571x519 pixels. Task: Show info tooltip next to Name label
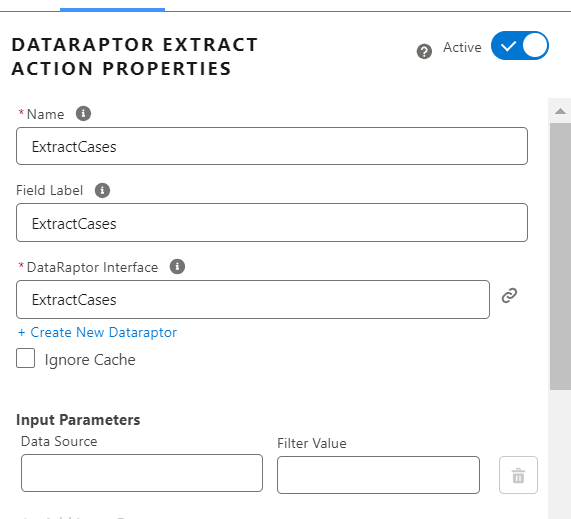click(83, 114)
